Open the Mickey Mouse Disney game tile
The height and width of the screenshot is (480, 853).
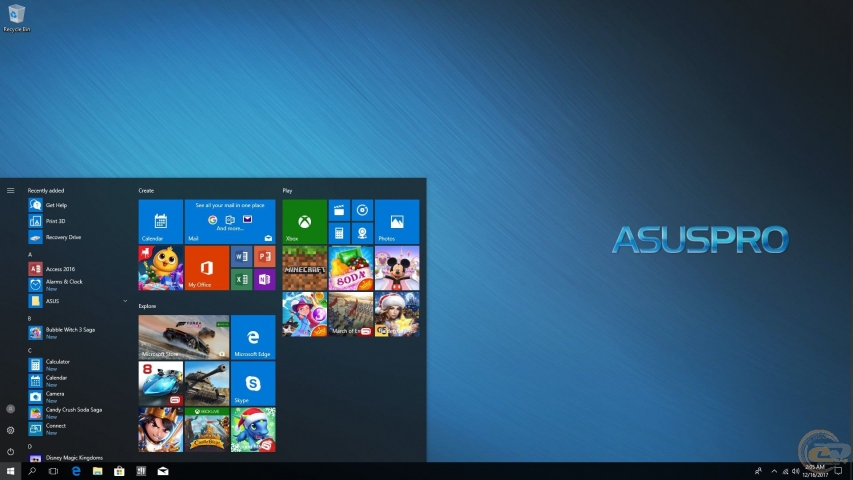(397, 268)
